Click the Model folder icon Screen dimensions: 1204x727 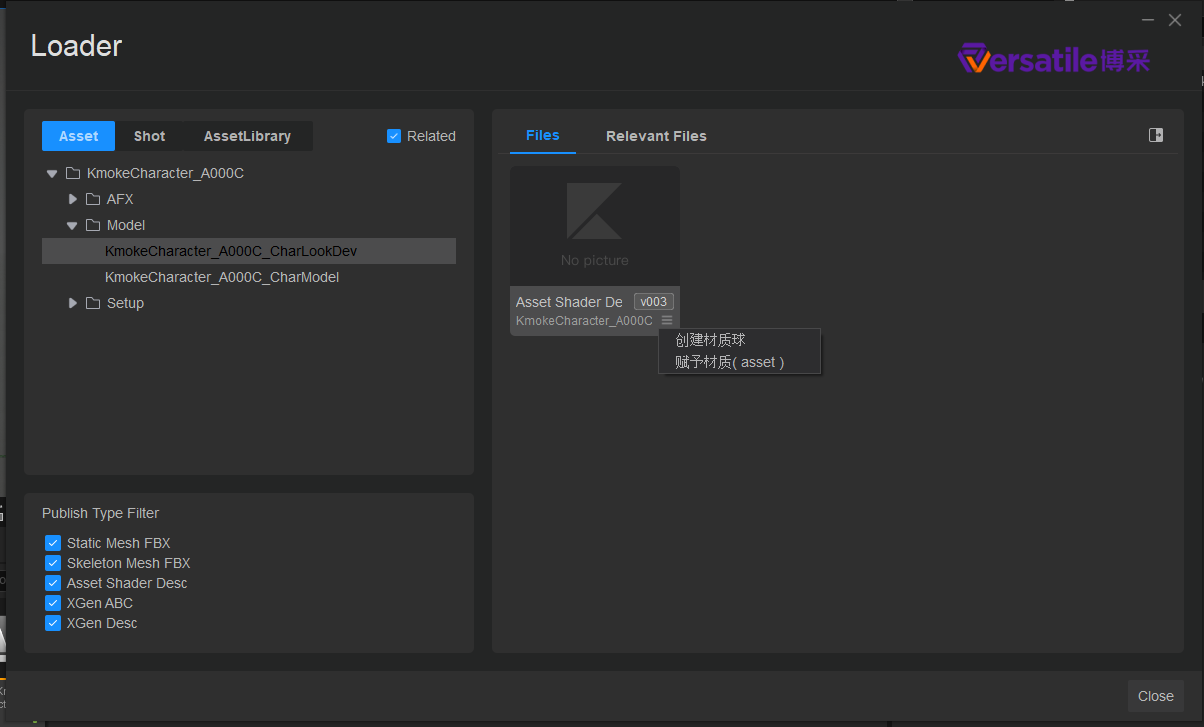point(93,225)
